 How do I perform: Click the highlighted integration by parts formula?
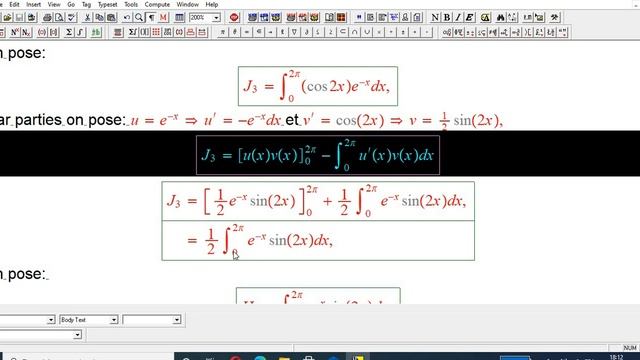click(318, 155)
